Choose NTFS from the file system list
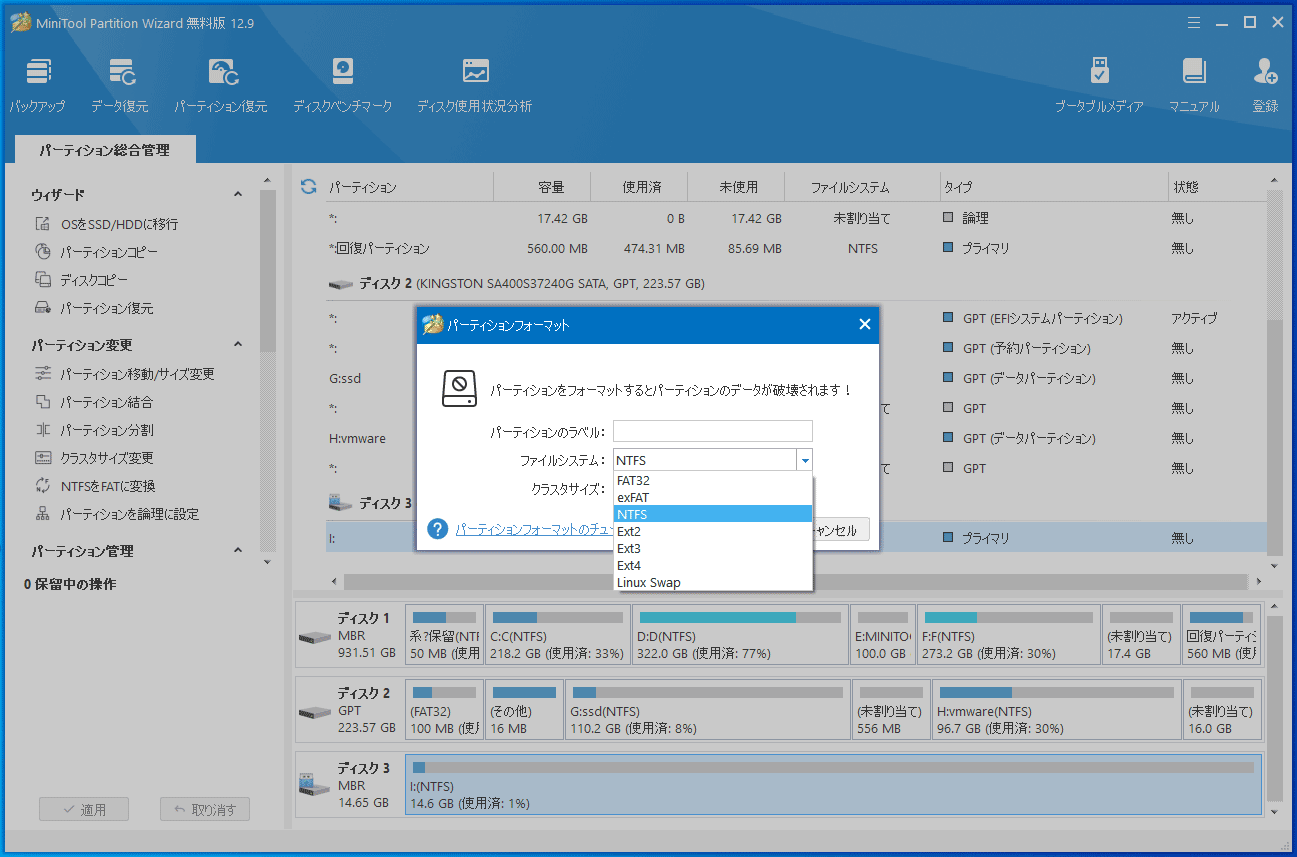Screen dimensions: 1297x857 713,514
